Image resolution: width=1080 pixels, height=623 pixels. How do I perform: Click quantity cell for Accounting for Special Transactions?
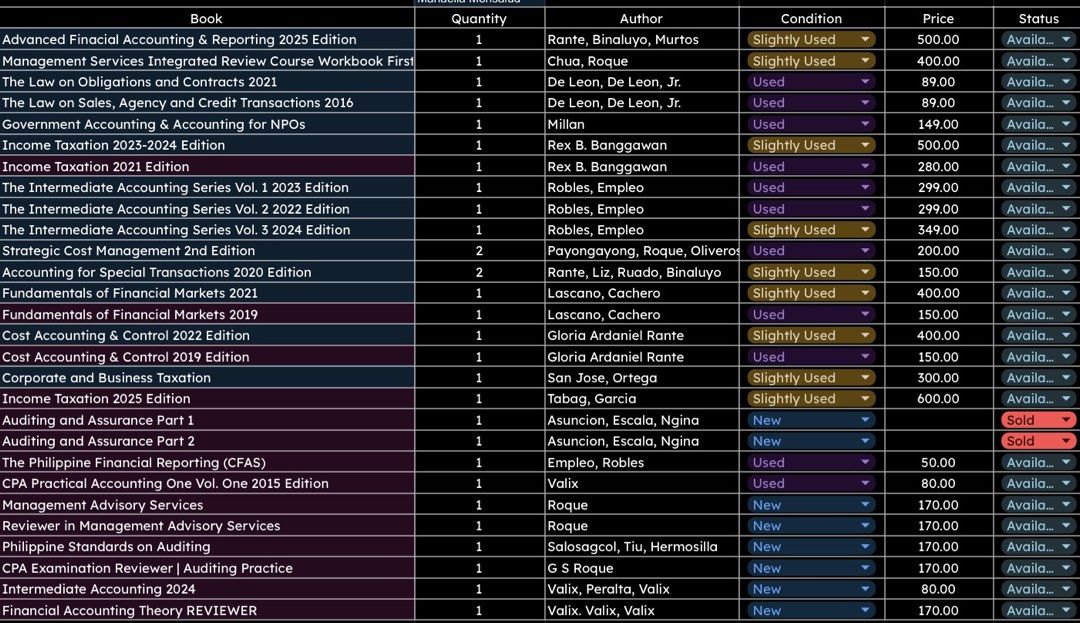point(479,272)
